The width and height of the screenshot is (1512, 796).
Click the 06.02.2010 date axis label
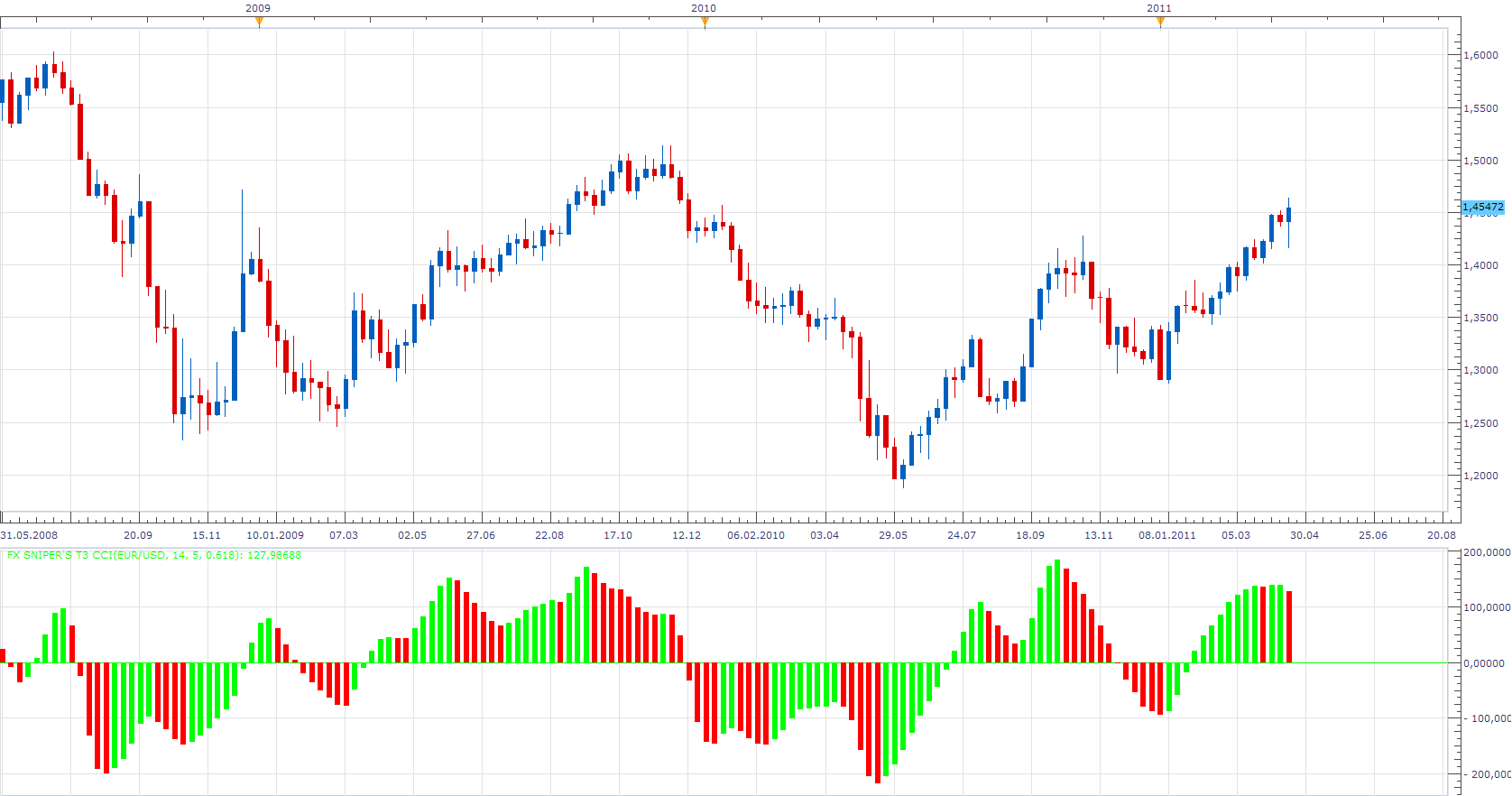coord(756,535)
